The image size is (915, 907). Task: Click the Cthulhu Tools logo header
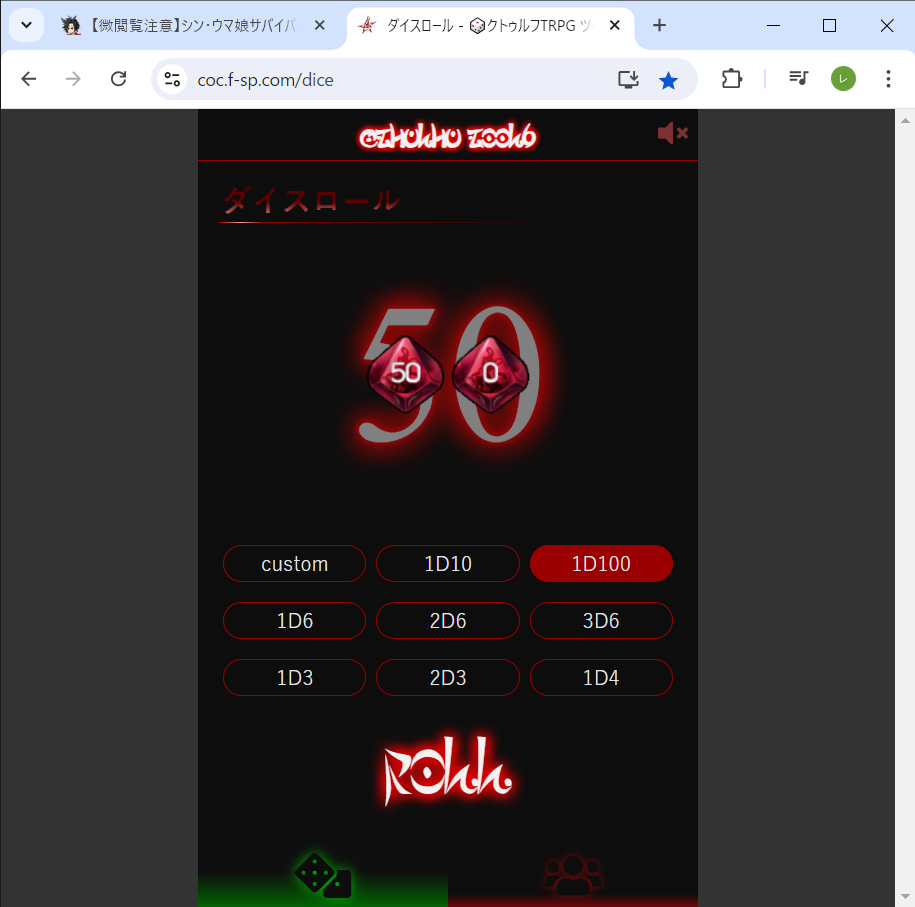448,137
